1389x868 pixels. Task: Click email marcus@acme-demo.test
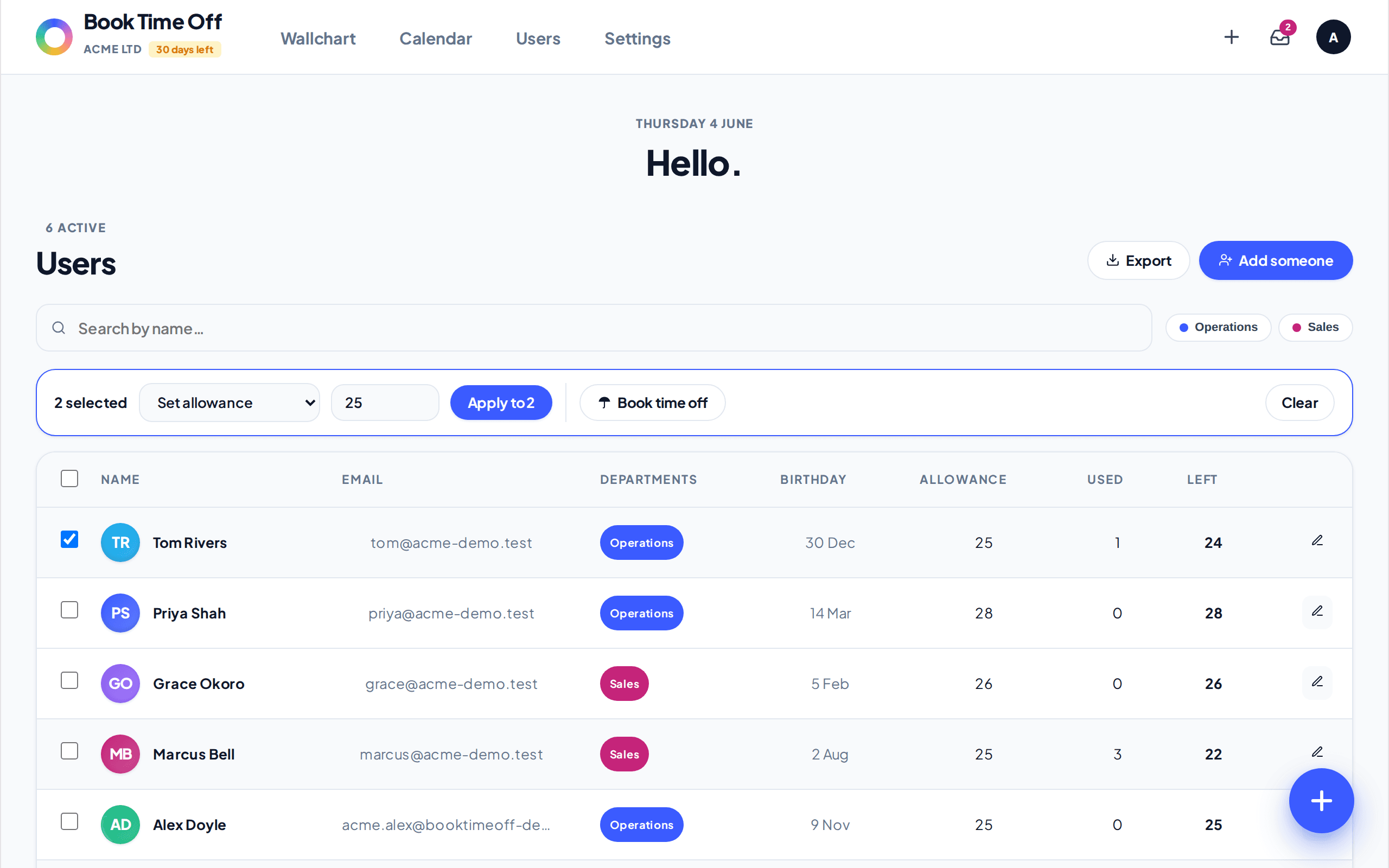tap(451, 754)
